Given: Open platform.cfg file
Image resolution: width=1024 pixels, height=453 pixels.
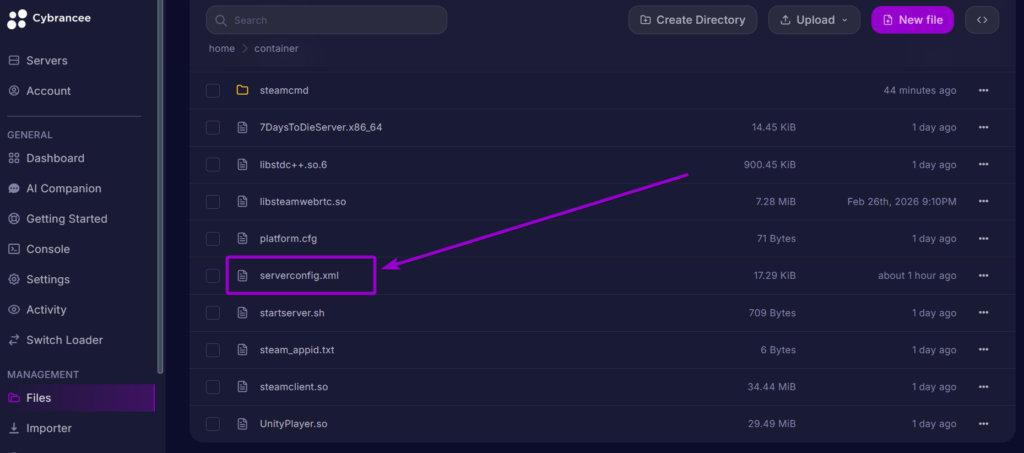Looking at the screenshot, I should point(288,239).
